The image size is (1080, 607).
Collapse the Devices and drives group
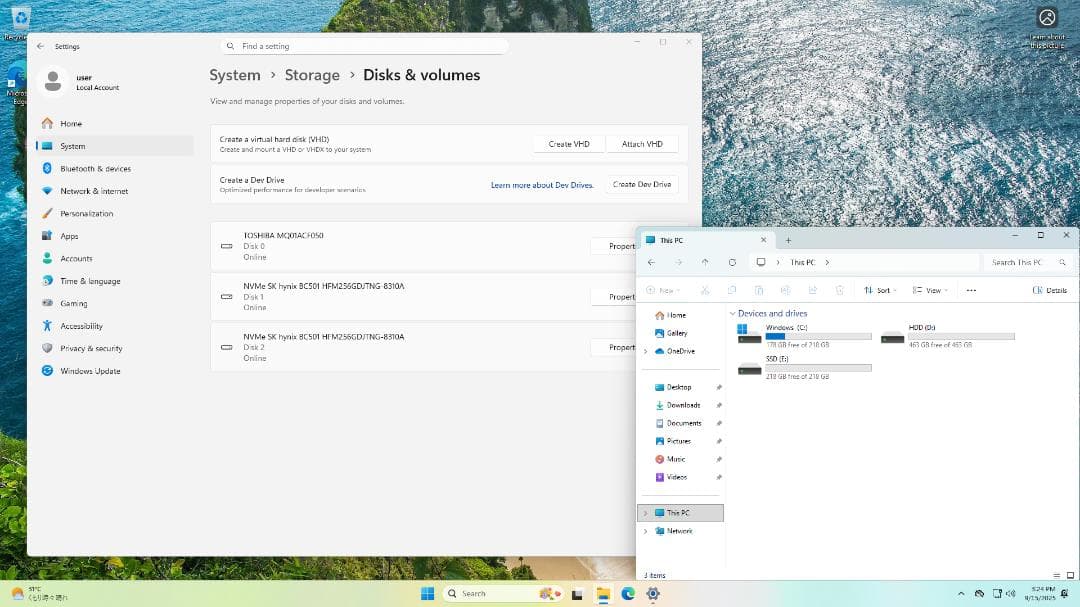pyautogui.click(x=732, y=314)
